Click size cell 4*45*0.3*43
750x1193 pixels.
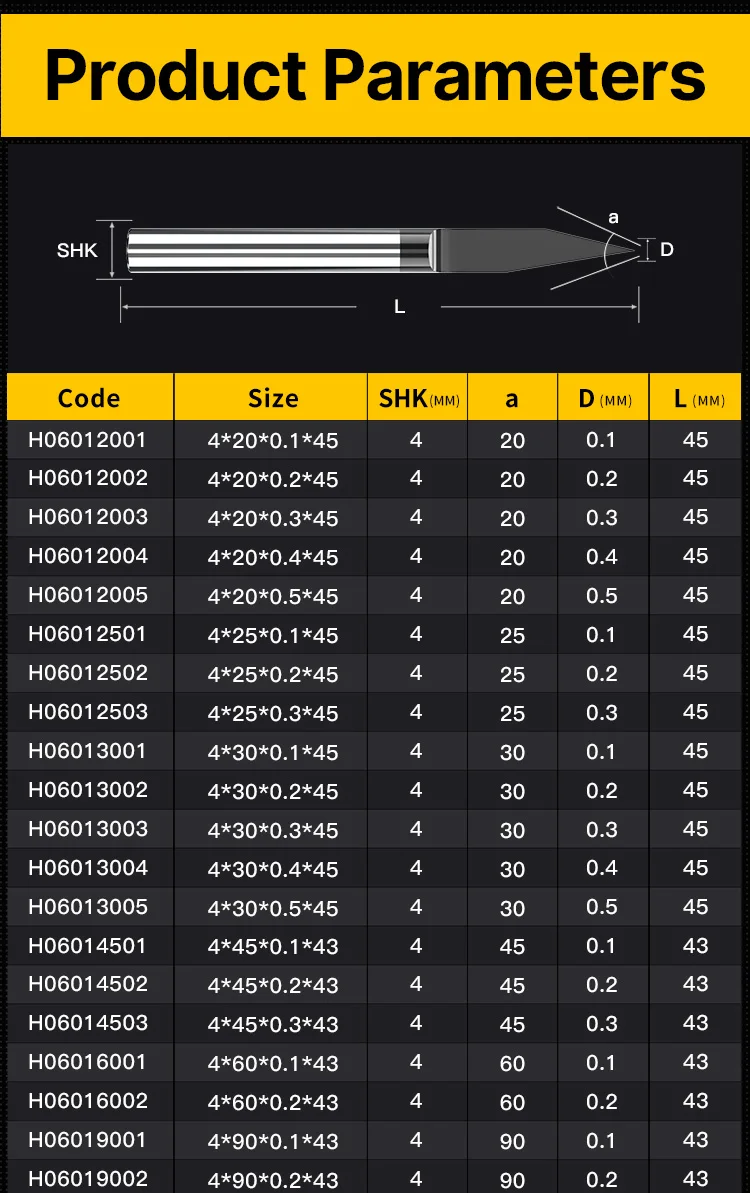[x=273, y=1024]
